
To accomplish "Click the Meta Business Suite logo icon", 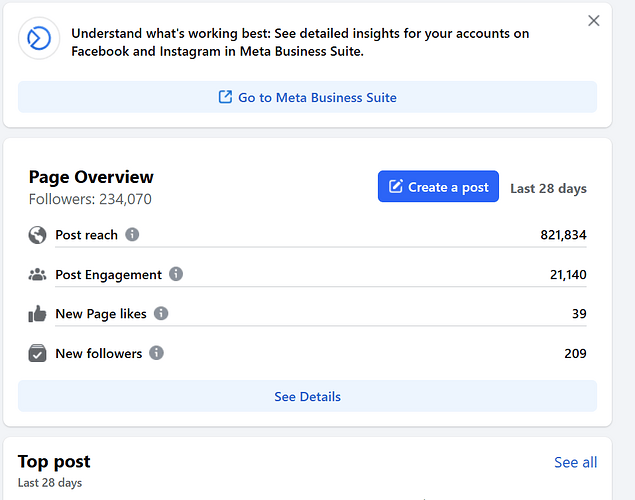I will click(x=39, y=38).
